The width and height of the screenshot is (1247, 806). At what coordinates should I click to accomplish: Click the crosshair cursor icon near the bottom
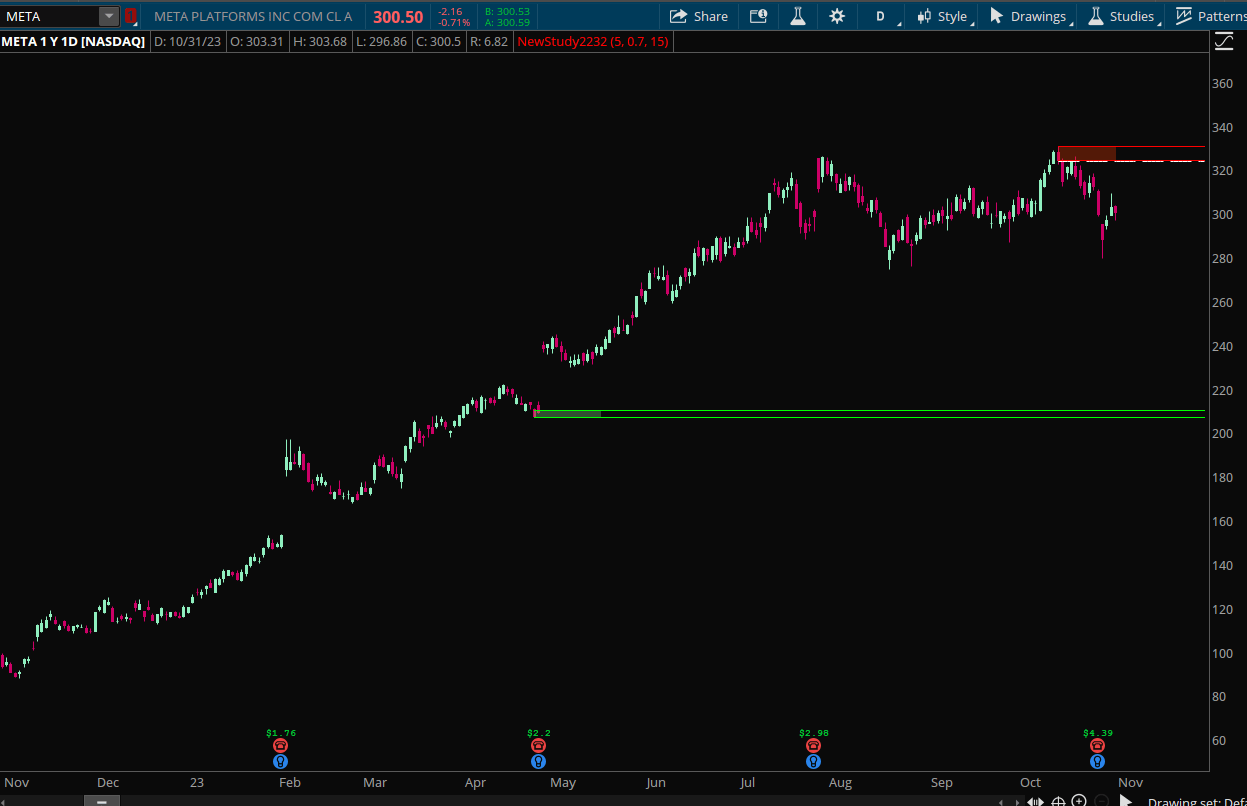point(1058,800)
